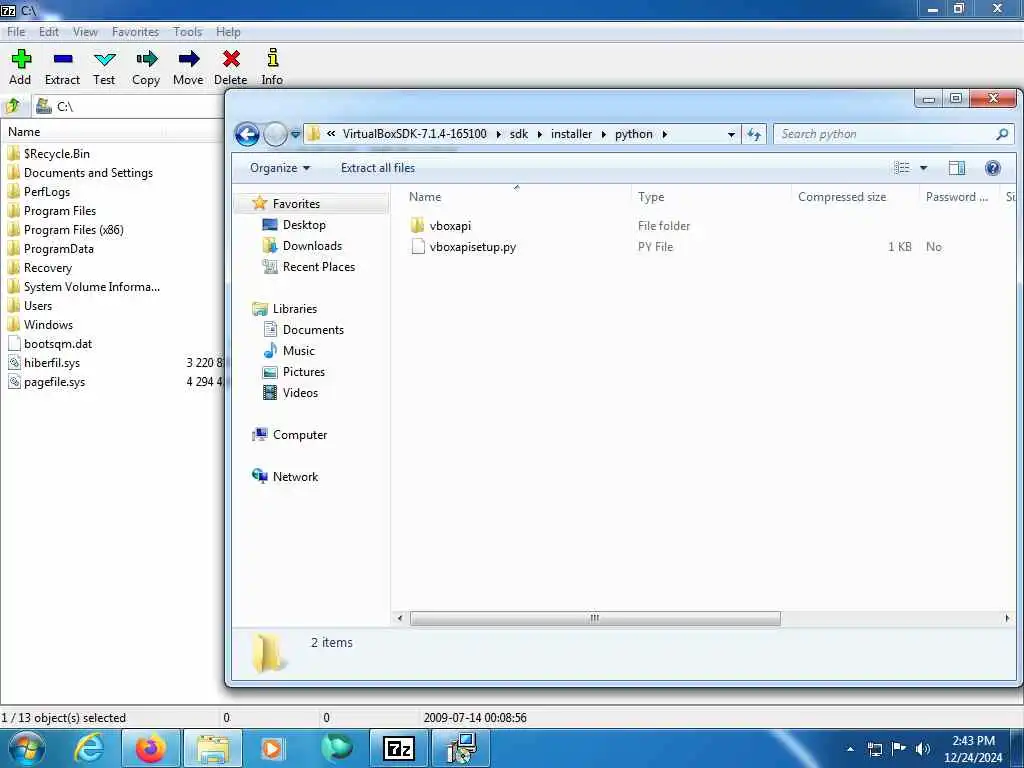Click the up-folder icon in 7-Zip address bar
The width and height of the screenshot is (1024, 768).
13,106
